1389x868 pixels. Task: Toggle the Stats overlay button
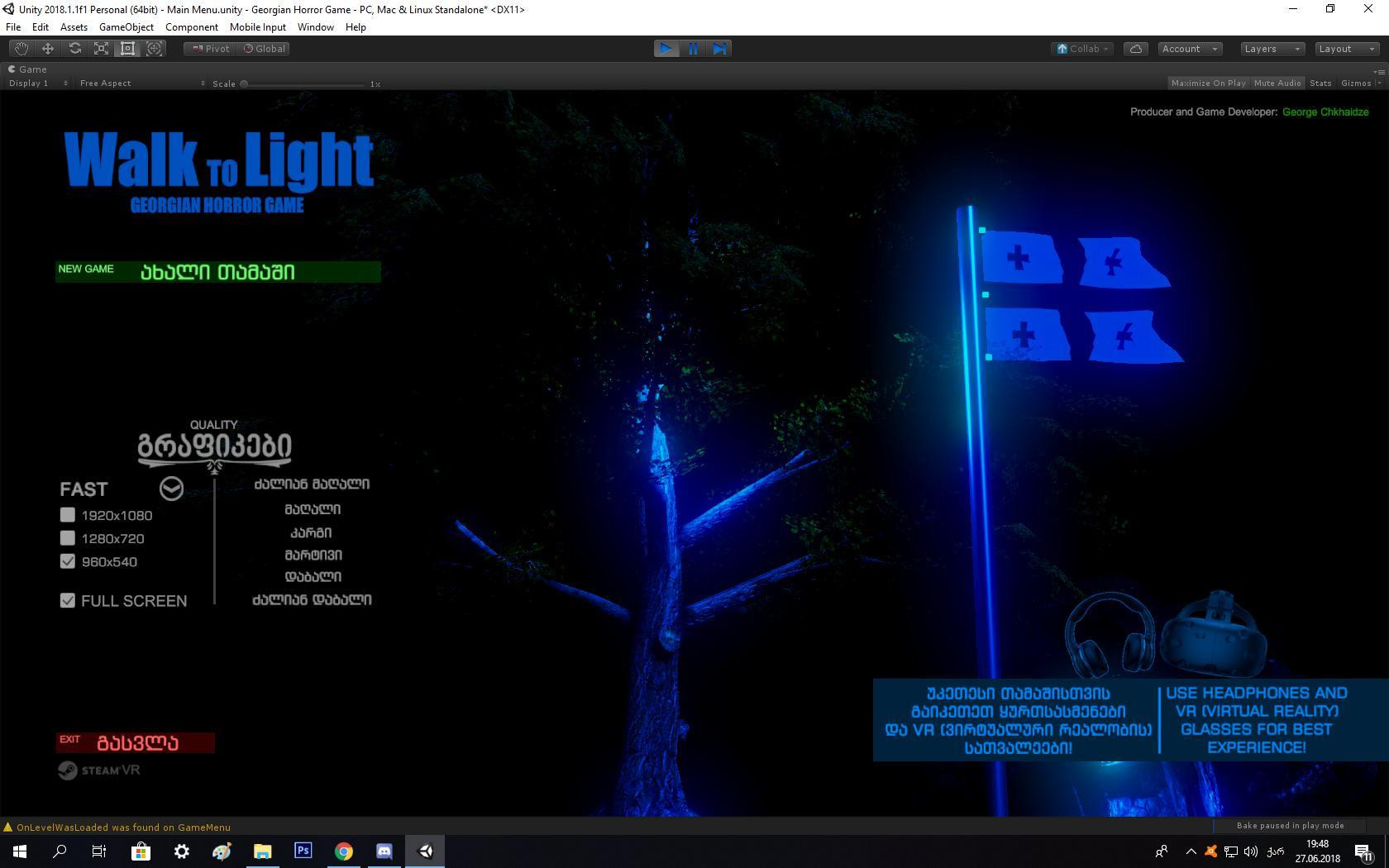click(1320, 83)
